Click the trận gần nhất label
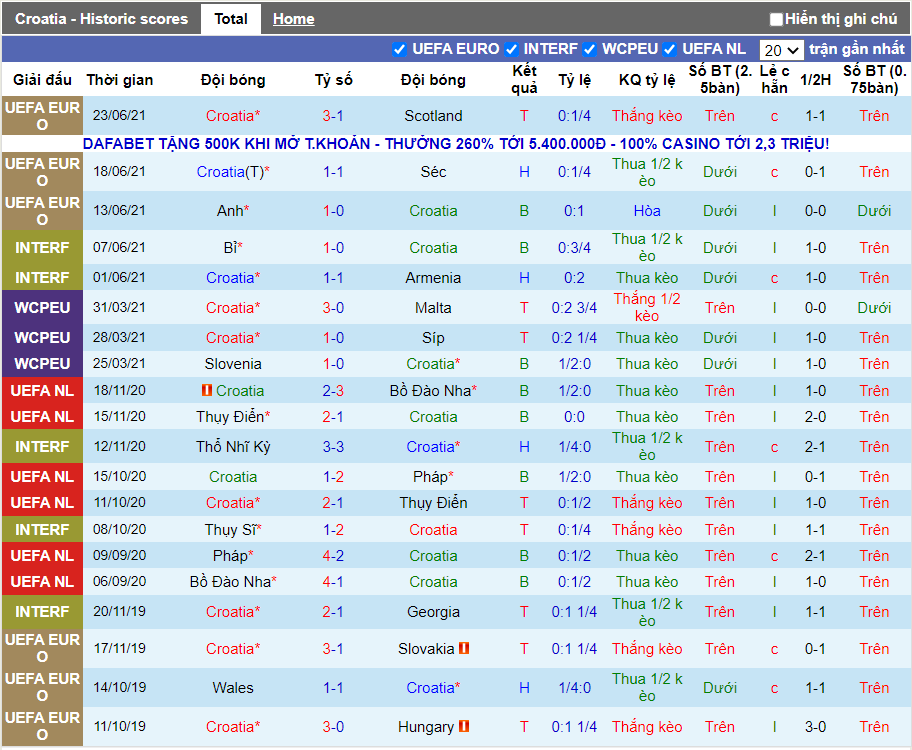The width and height of the screenshot is (912, 750). coord(857,49)
